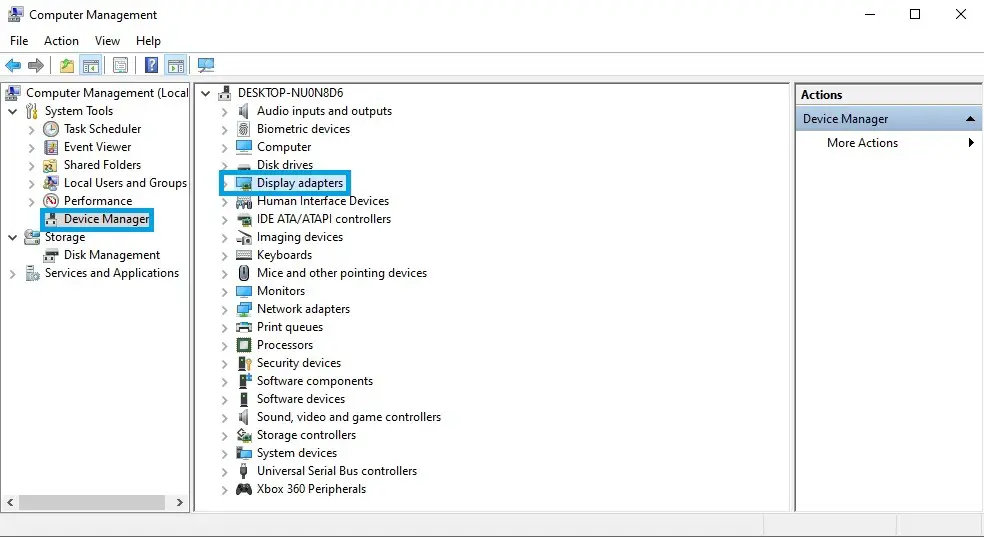Viewport: 984px width, 537px height.
Task: Click left pane scroll left arrow
Action: click(x=10, y=502)
